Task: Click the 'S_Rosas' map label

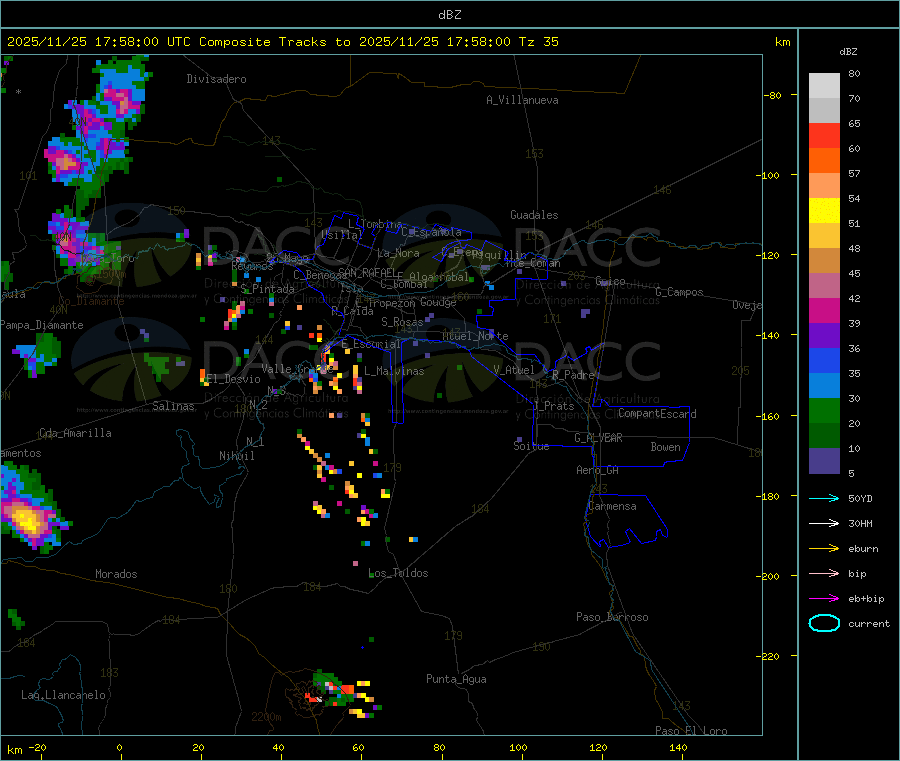Action: (x=402, y=322)
